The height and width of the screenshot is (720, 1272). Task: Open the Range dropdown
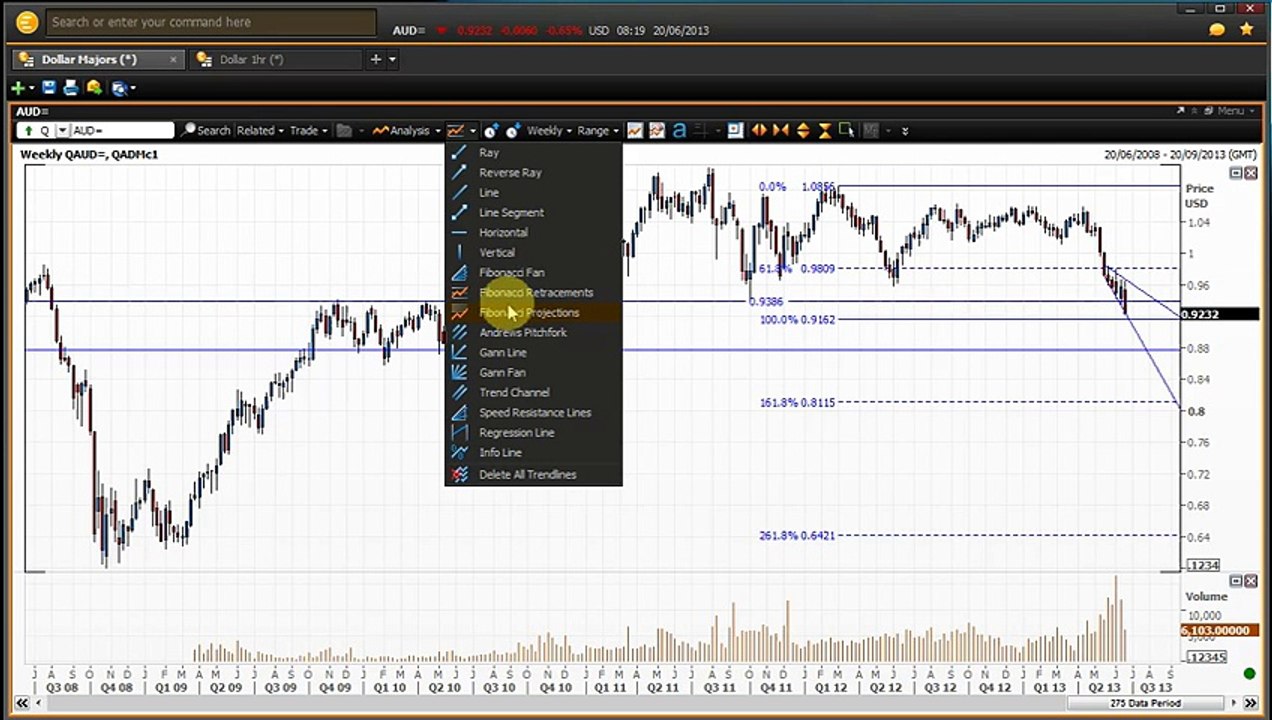598,131
